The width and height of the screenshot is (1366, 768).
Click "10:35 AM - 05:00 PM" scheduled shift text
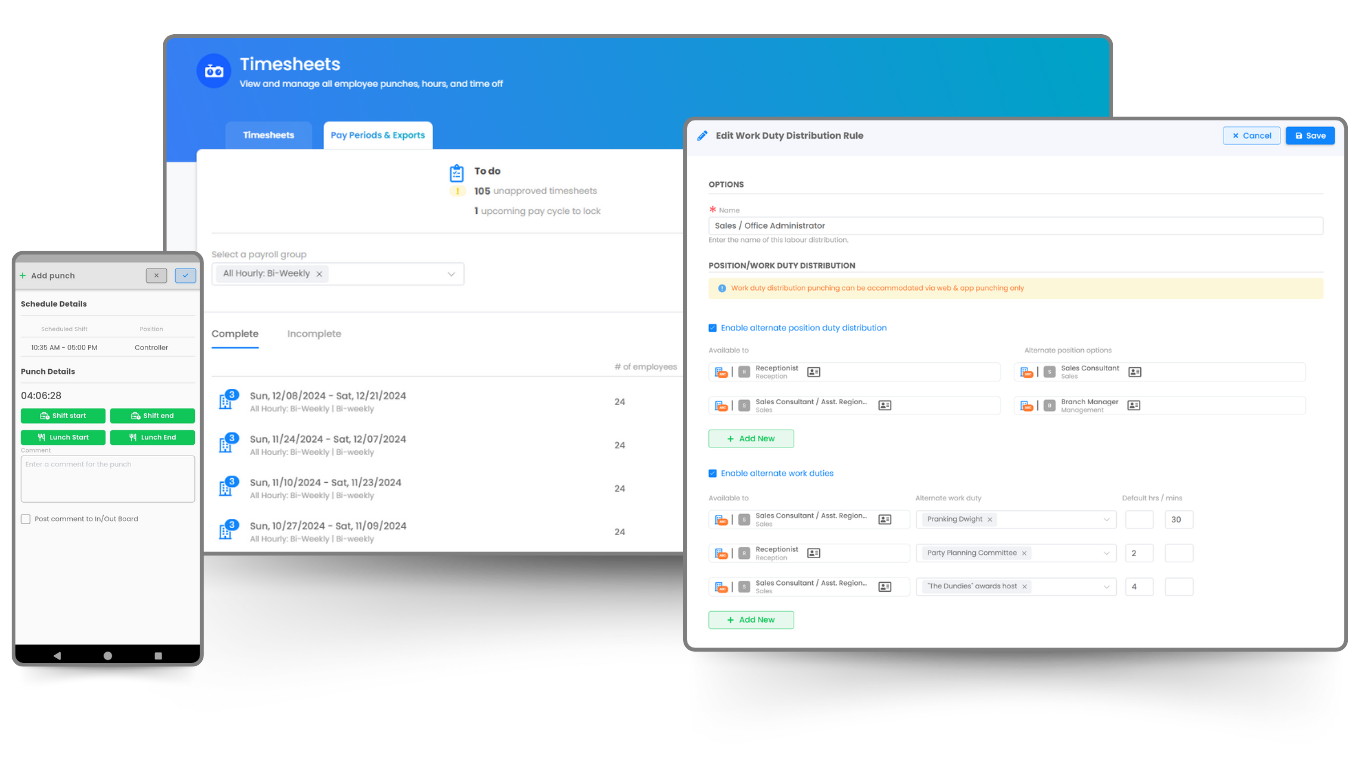click(x=64, y=348)
